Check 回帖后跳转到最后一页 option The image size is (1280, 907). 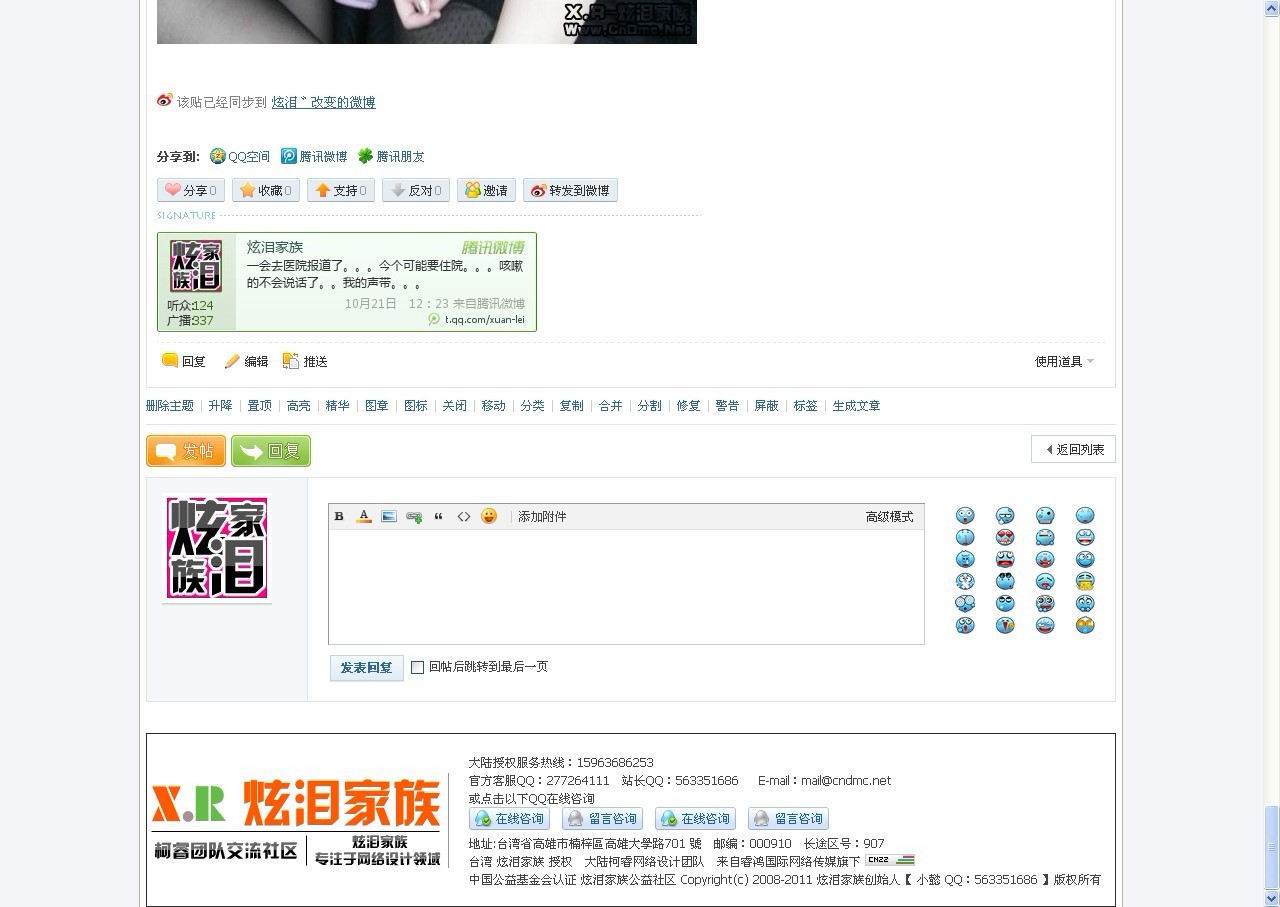coord(418,668)
